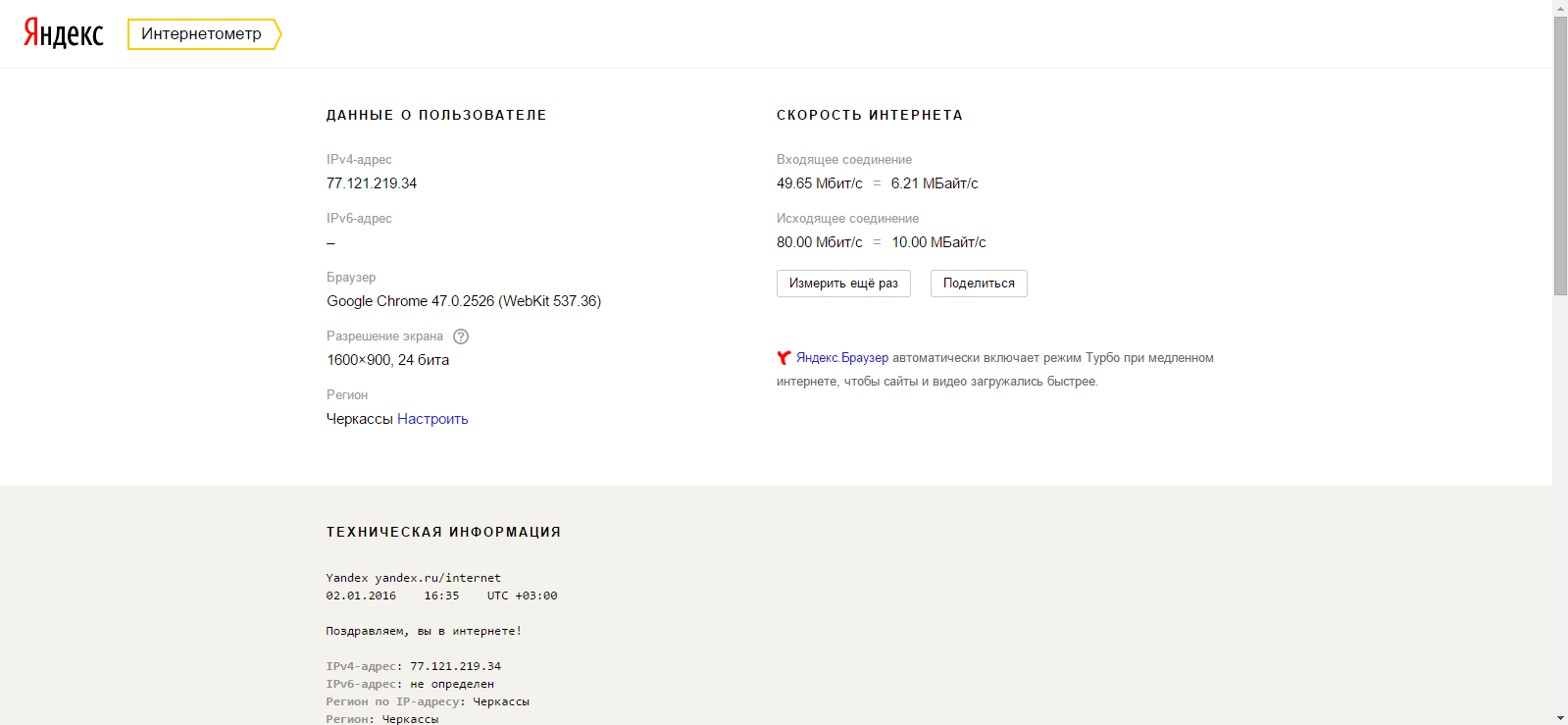1568x725 pixels.
Task: Click the Входящее соединение label
Action: (x=844, y=160)
